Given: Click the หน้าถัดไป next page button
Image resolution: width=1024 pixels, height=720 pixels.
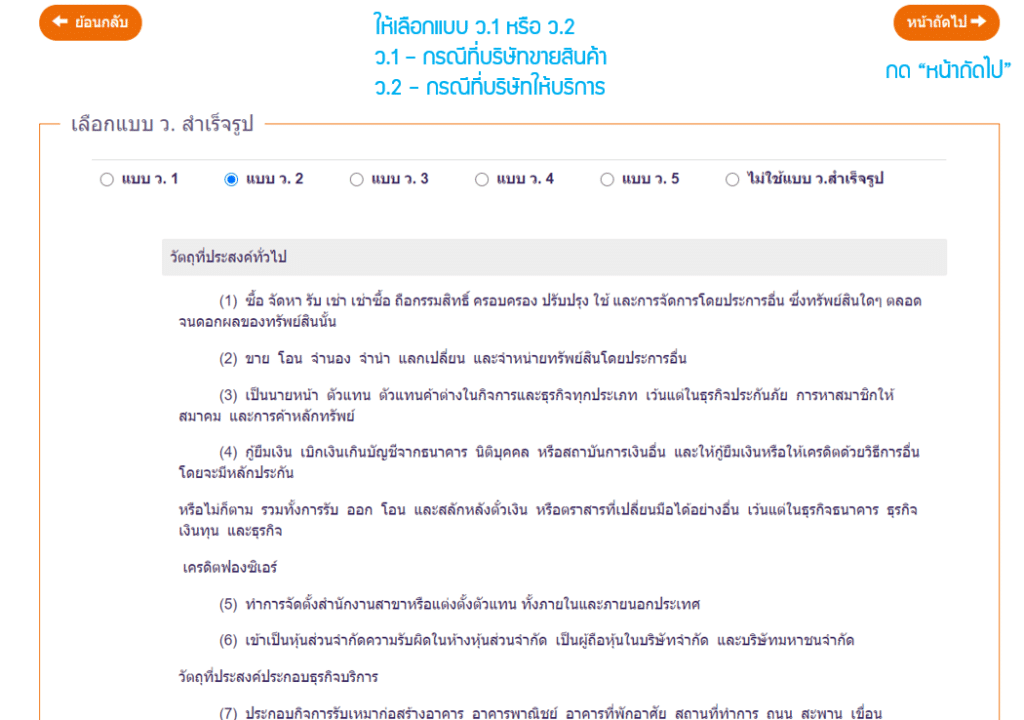Looking at the screenshot, I should click(946, 23).
